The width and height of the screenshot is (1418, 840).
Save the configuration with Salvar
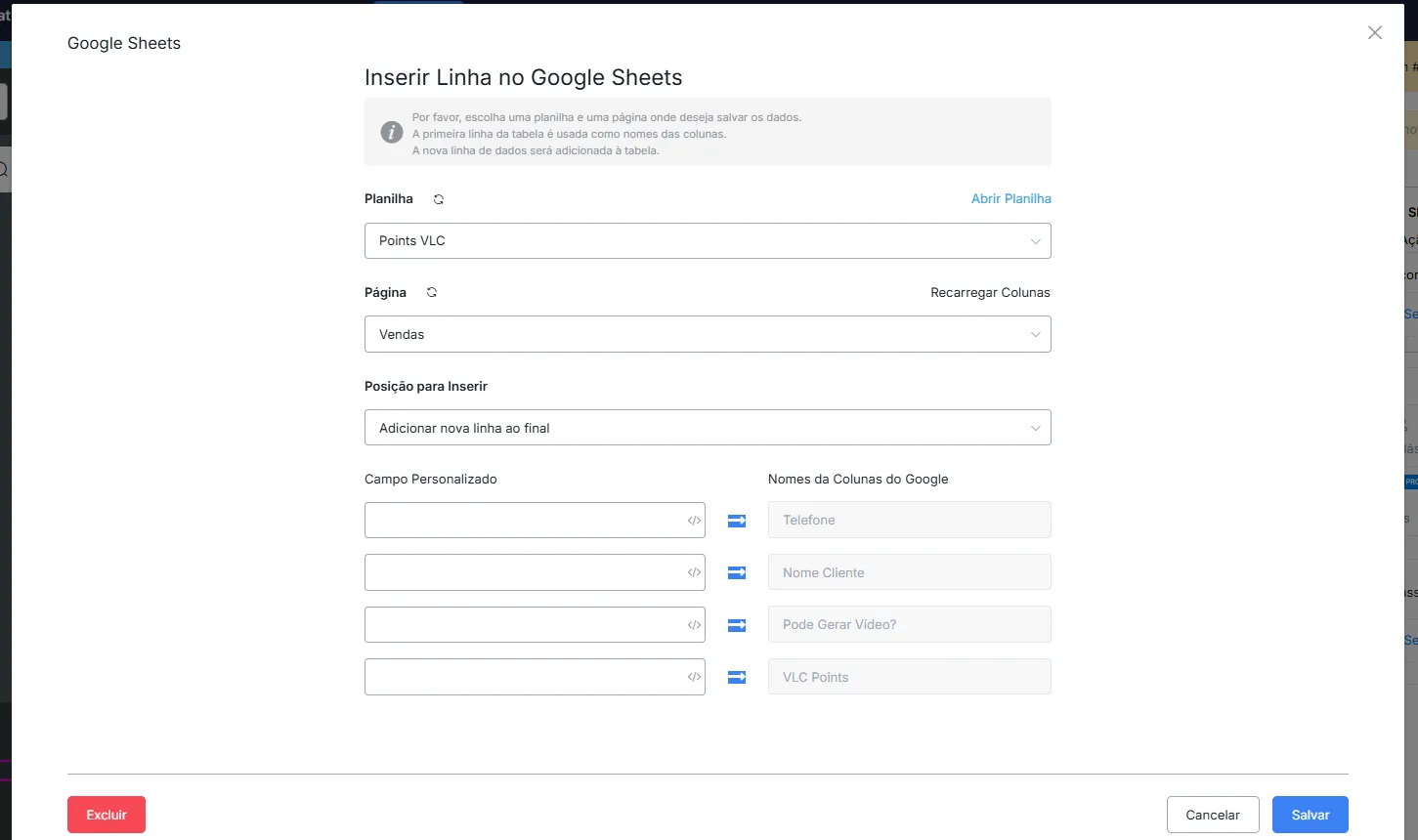pyautogui.click(x=1311, y=815)
